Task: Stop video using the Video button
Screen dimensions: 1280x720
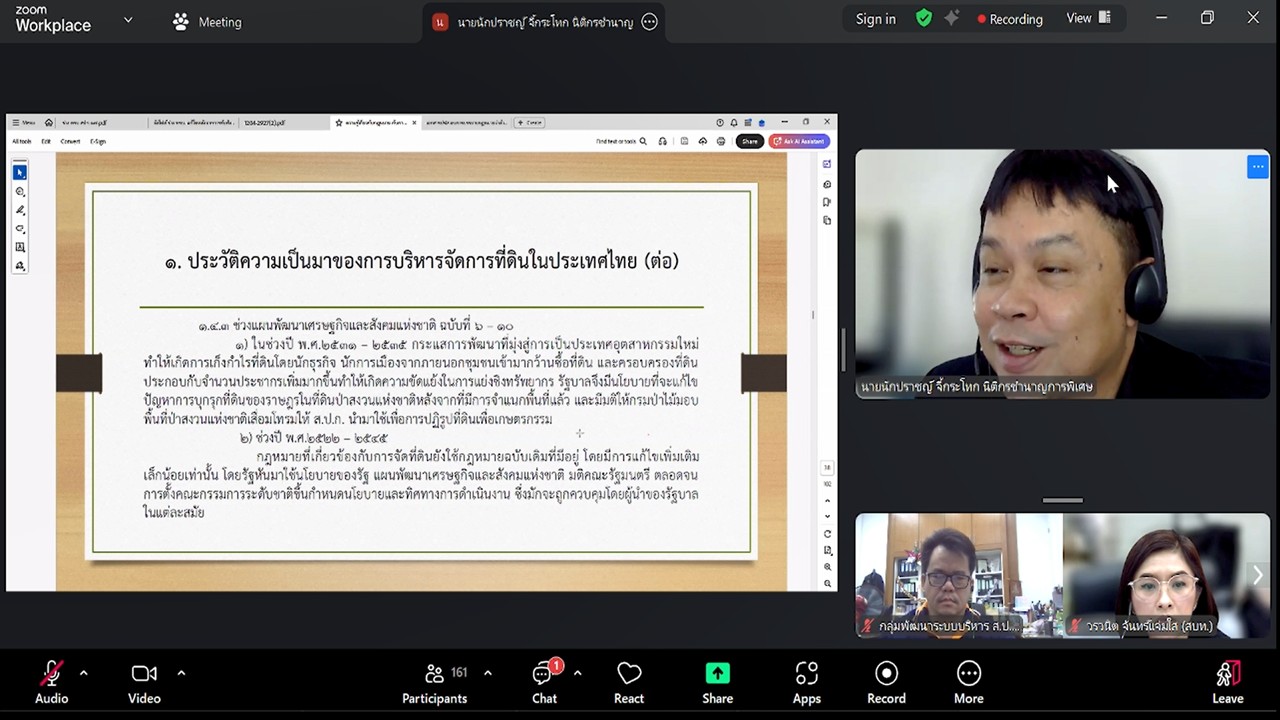Action: pyautogui.click(x=143, y=681)
